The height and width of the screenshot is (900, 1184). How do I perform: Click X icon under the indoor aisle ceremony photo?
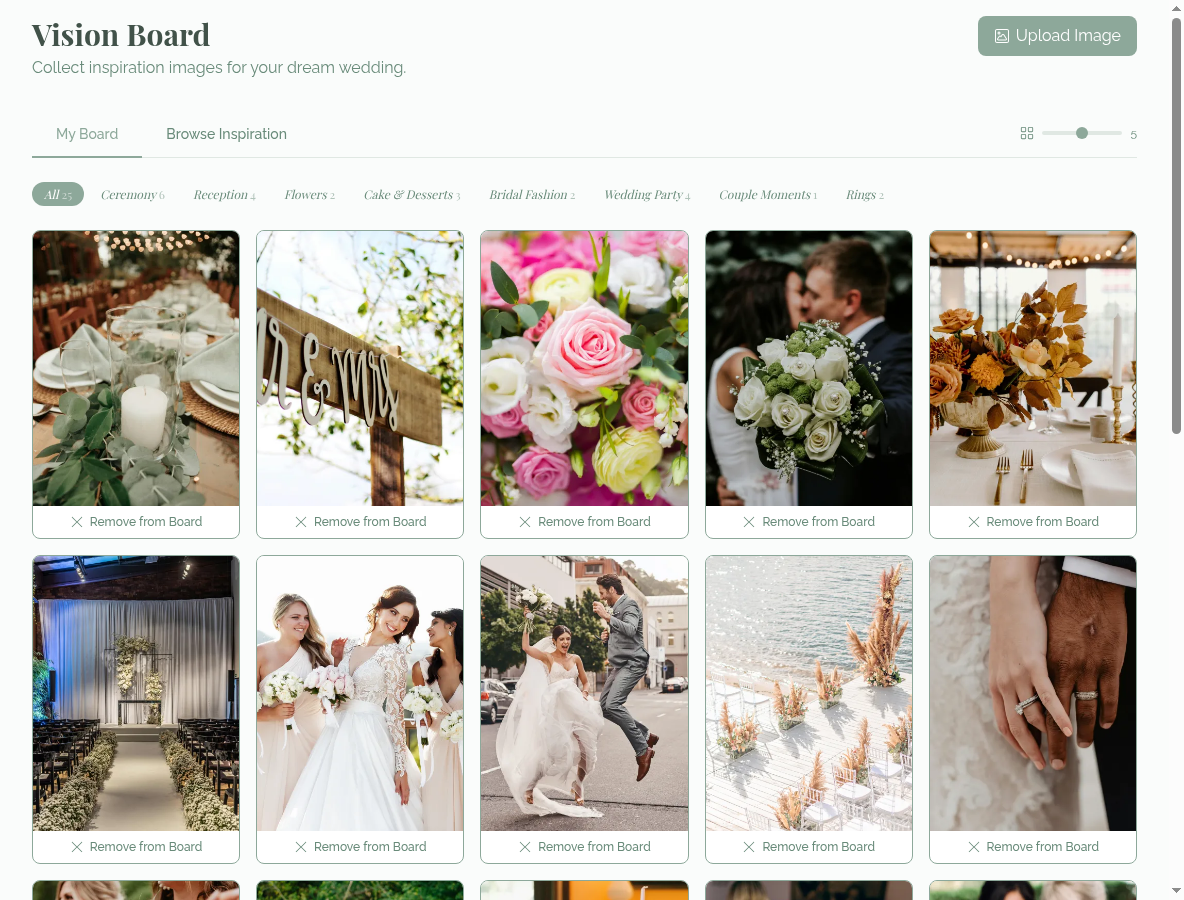tap(77, 847)
